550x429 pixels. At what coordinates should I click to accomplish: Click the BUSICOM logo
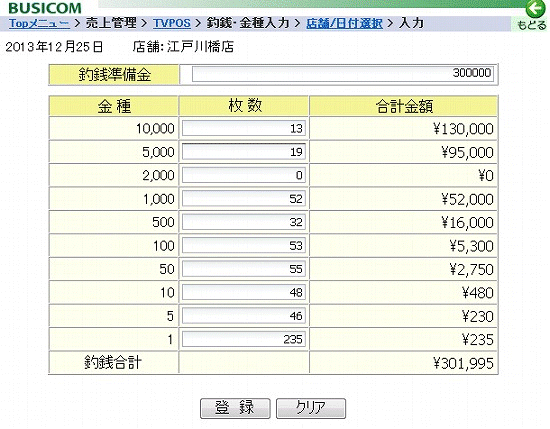pos(45,8)
